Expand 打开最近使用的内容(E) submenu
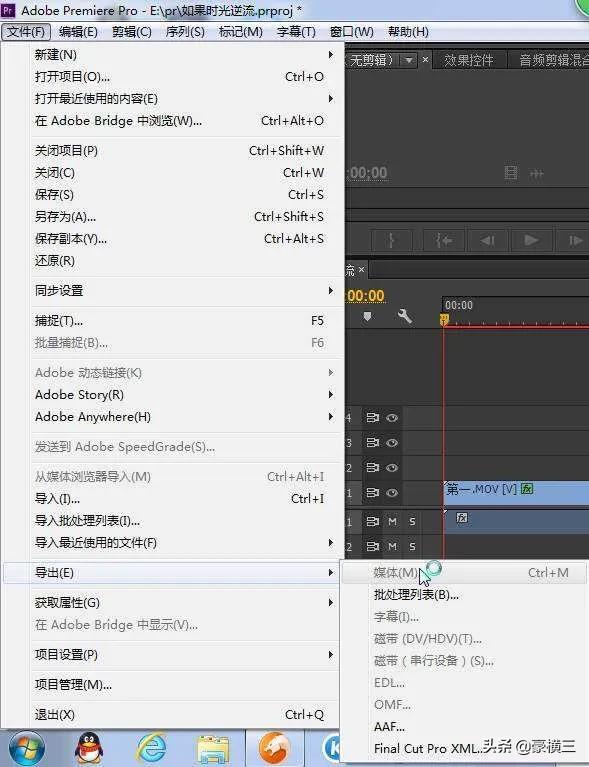The width and height of the screenshot is (589, 767). pyautogui.click(x=184, y=99)
